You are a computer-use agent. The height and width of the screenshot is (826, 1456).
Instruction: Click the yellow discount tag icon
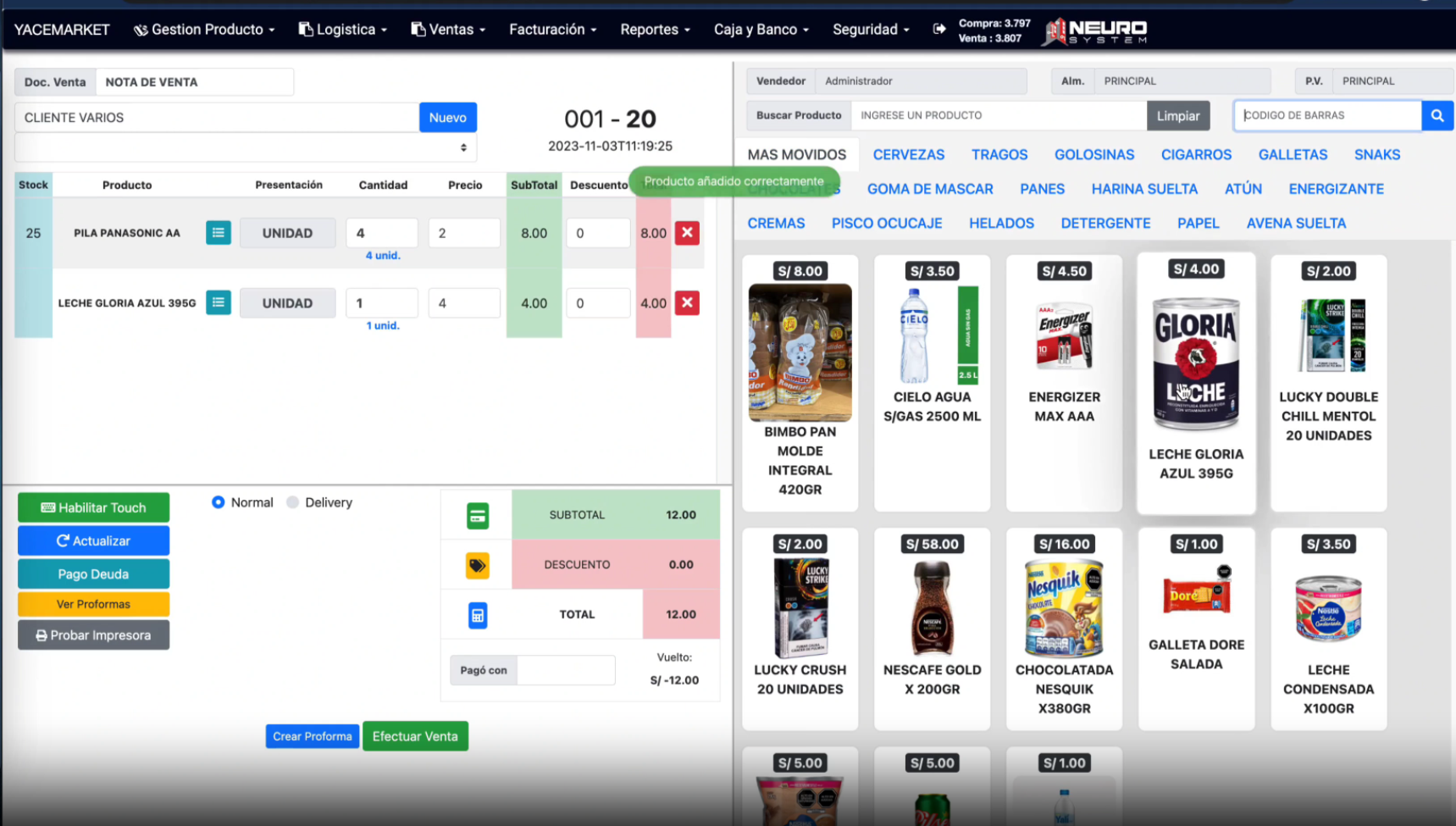coord(478,565)
